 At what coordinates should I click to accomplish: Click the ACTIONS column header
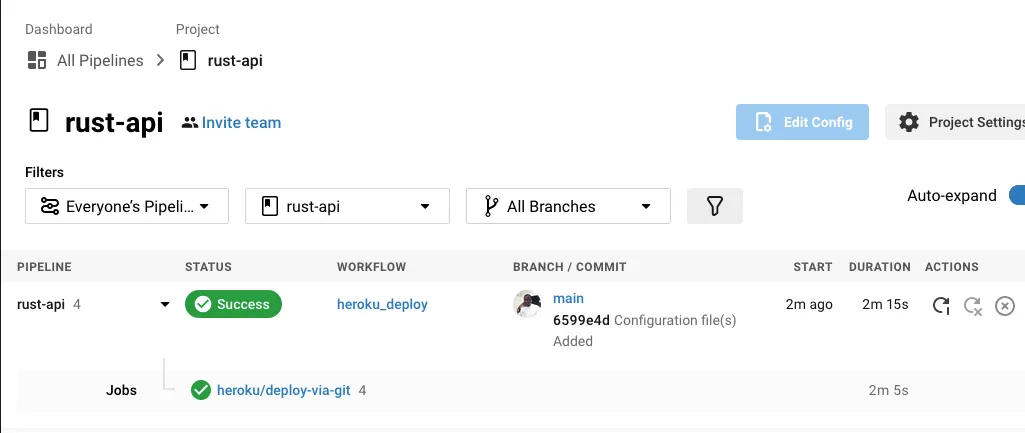(952, 267)
